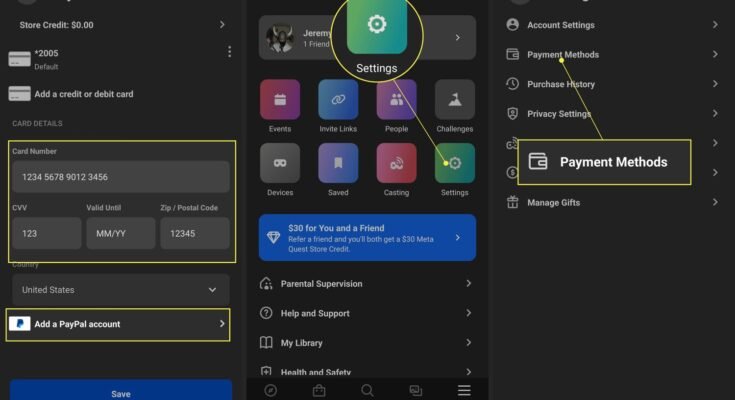
Task: Open Purchase History menu entry
Action: [612, 84]
